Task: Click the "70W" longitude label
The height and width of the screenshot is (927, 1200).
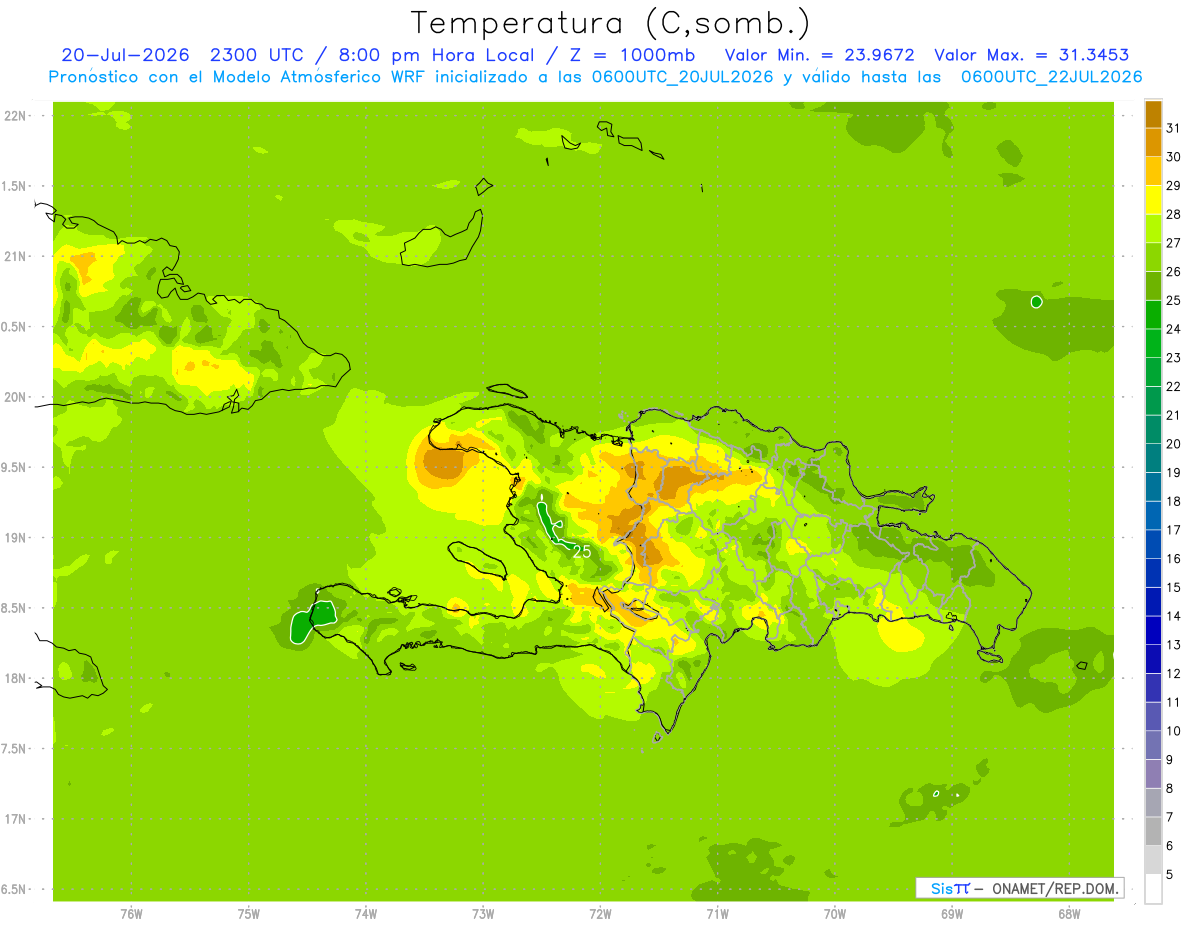Action: tap(834, 914)
